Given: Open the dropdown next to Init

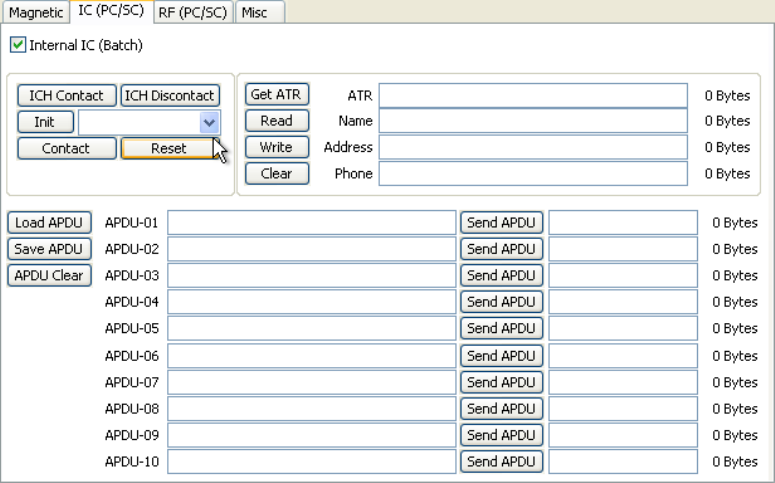Looking at the screenshot, I should pyautogui.click(x=209, y=123).
